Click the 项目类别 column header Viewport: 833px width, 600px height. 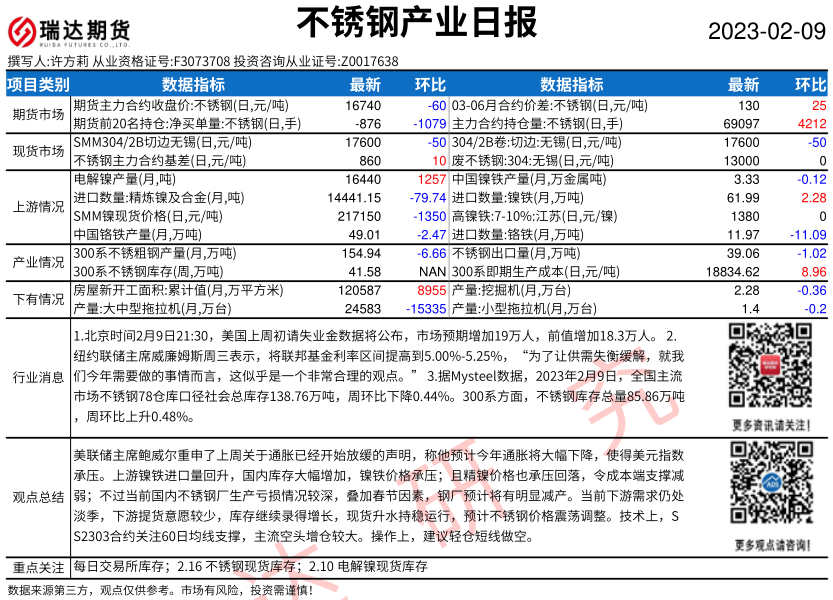click(39, 85)
